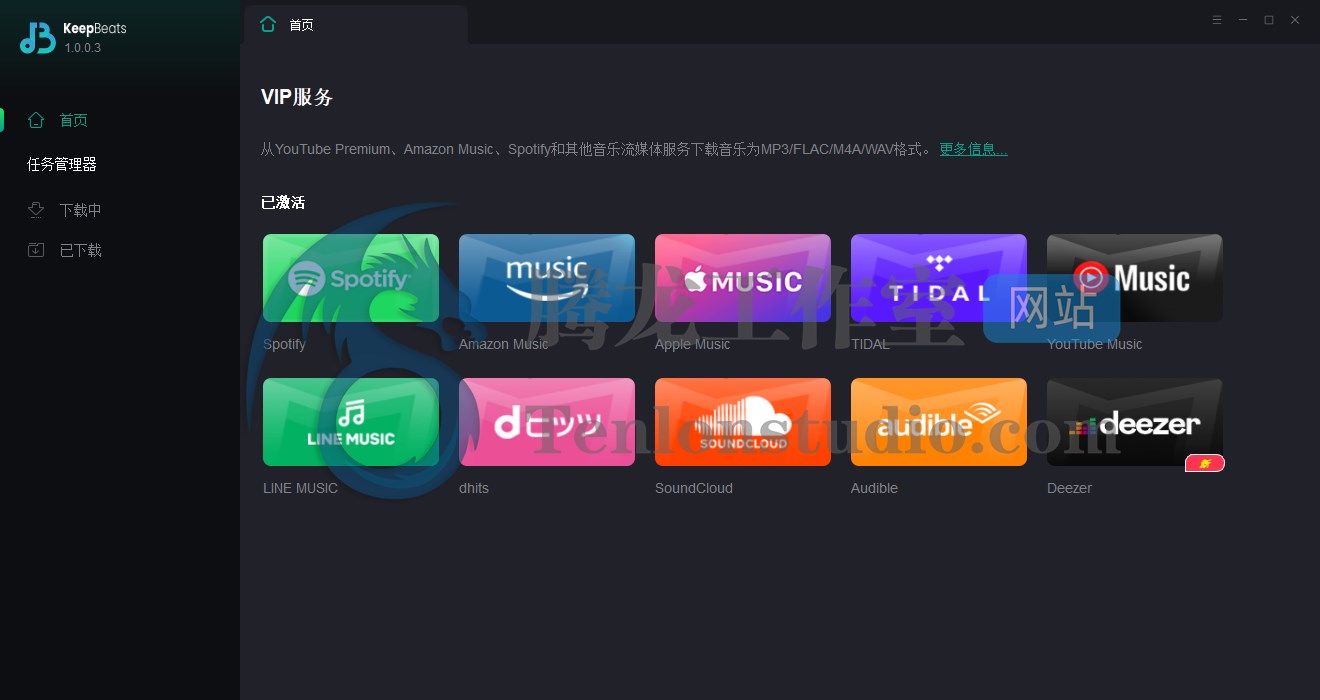1320x700 pixels.
Task: Click the VIP服务 heading
Action: tap(297, 97)
